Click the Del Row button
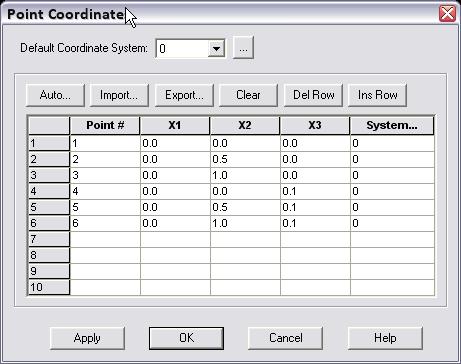 pyautogui.click(x=313, y=95)
